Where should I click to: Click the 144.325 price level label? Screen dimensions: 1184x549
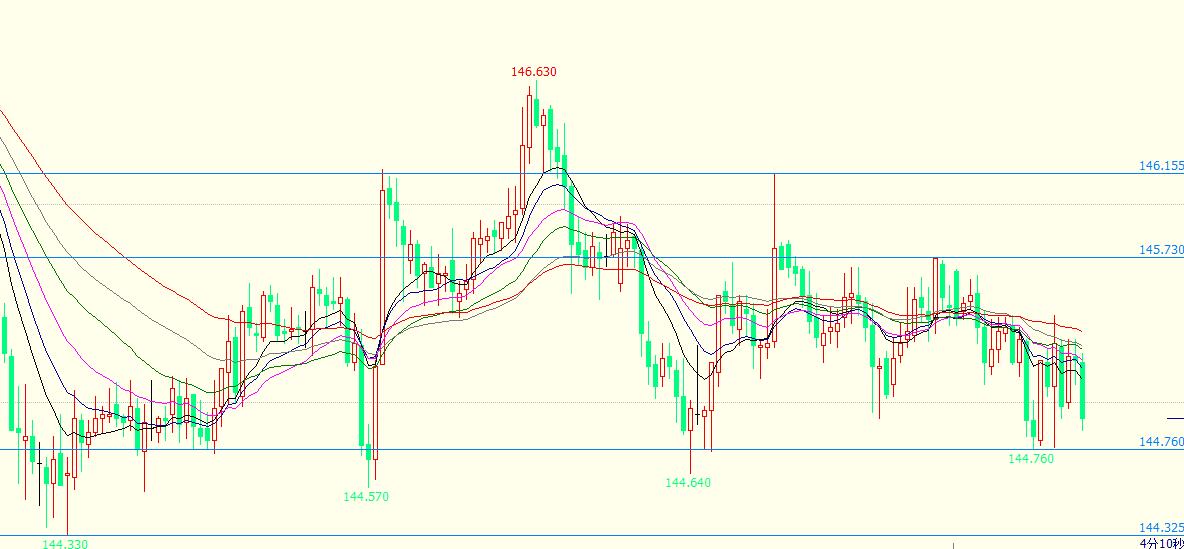tap(1161, 528)
